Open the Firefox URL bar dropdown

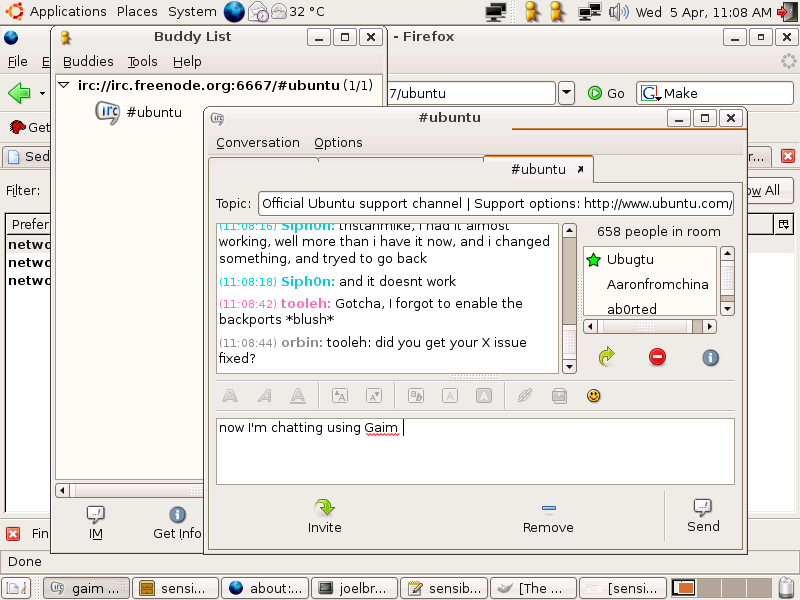pyautogui.click(x=566, y=93)
